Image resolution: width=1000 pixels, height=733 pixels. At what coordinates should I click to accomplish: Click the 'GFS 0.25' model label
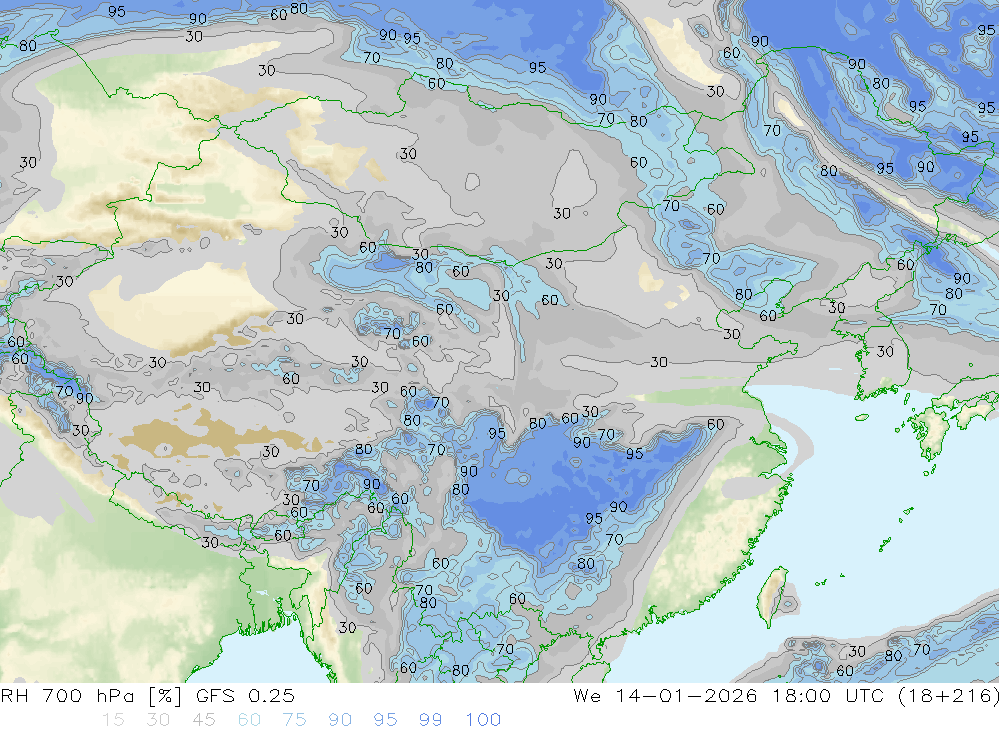(x=245, y=695)
